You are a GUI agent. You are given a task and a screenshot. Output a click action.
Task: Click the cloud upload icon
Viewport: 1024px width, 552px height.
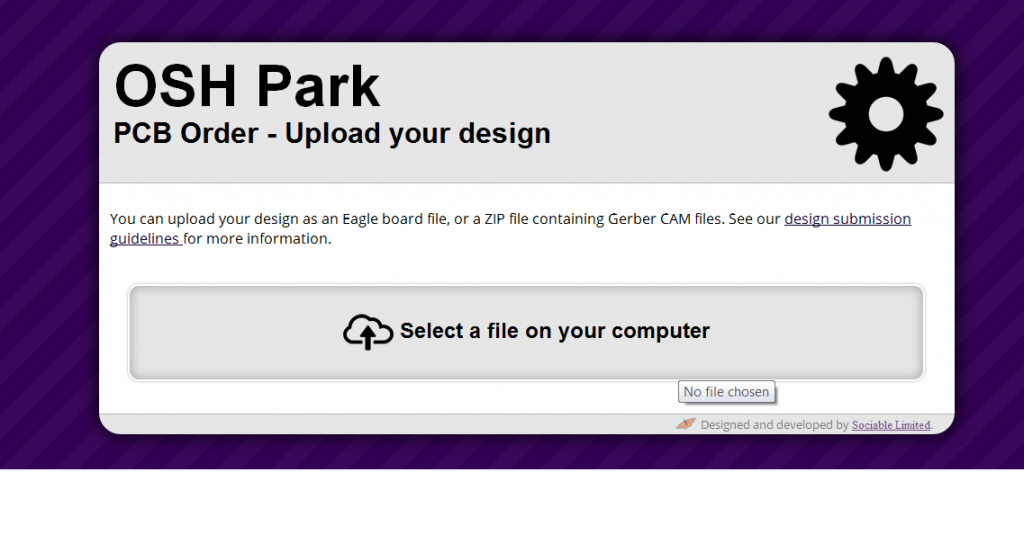coord(368,332)
